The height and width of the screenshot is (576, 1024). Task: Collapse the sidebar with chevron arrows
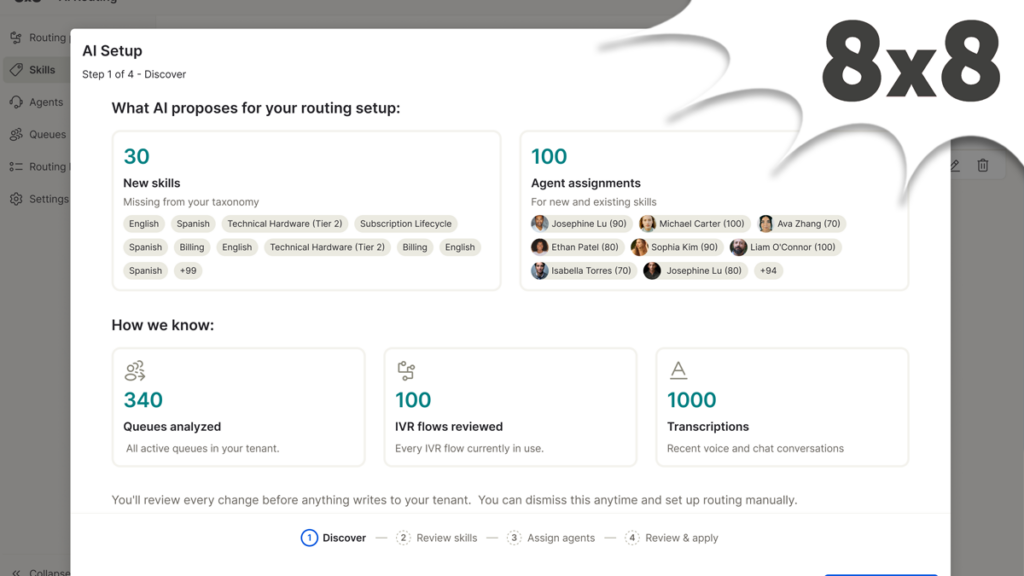point(16,572)
